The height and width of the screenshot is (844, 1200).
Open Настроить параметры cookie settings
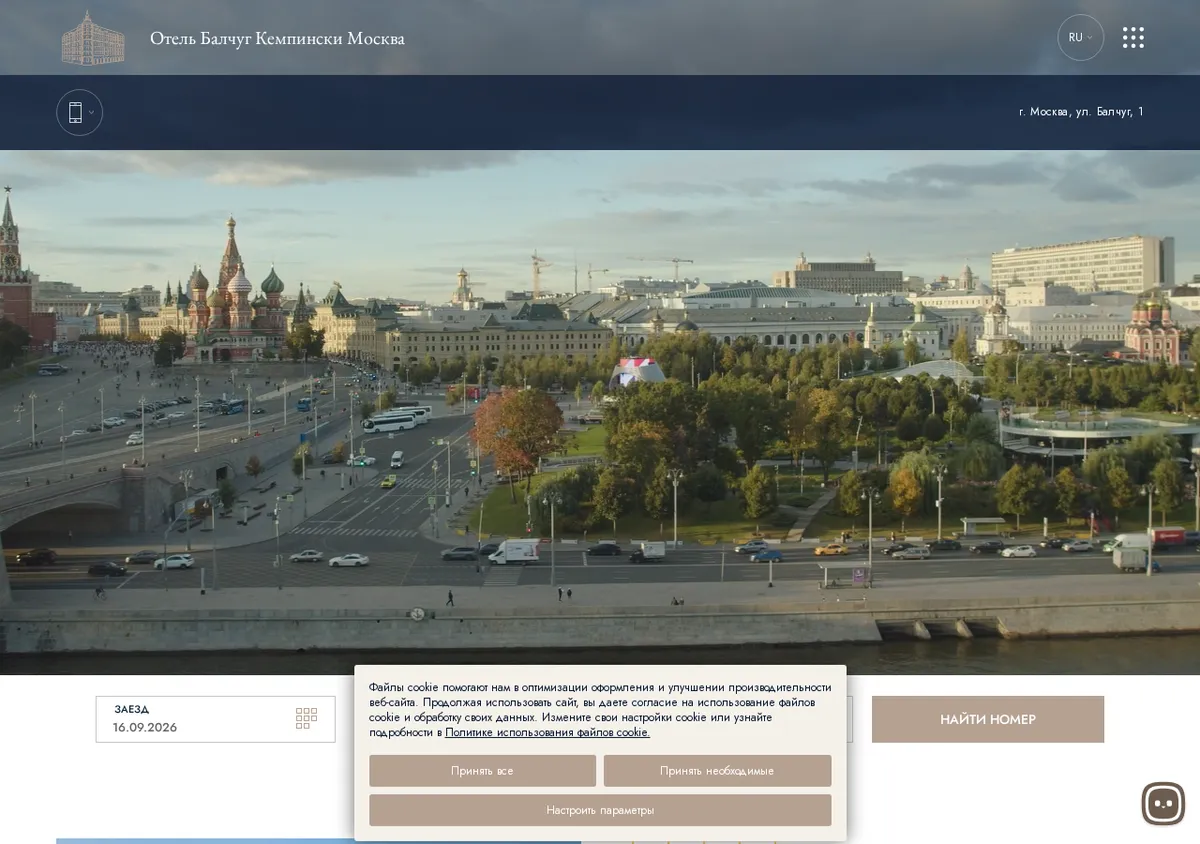[x=600, y=810]
